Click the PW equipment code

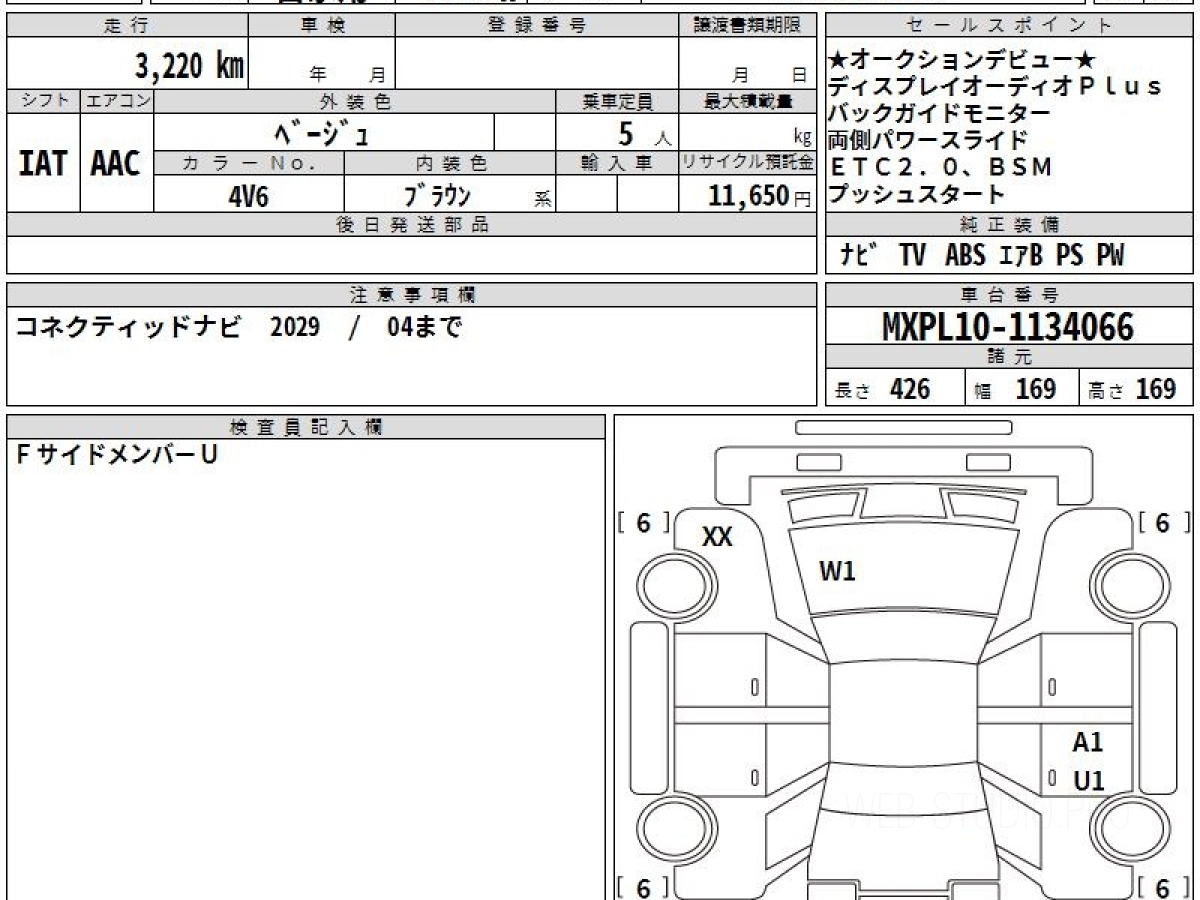(1110, 256)
